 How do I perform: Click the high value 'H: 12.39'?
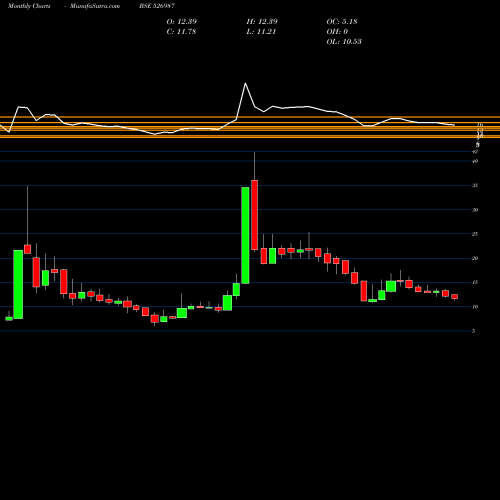point(262,22)
